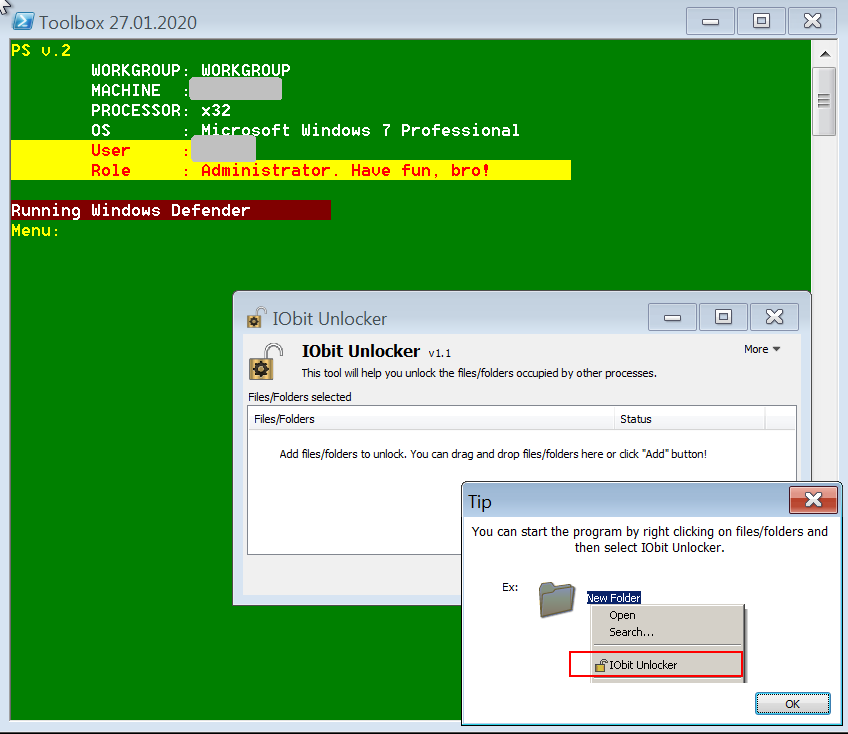Click the Files/Folders column header

431,419
